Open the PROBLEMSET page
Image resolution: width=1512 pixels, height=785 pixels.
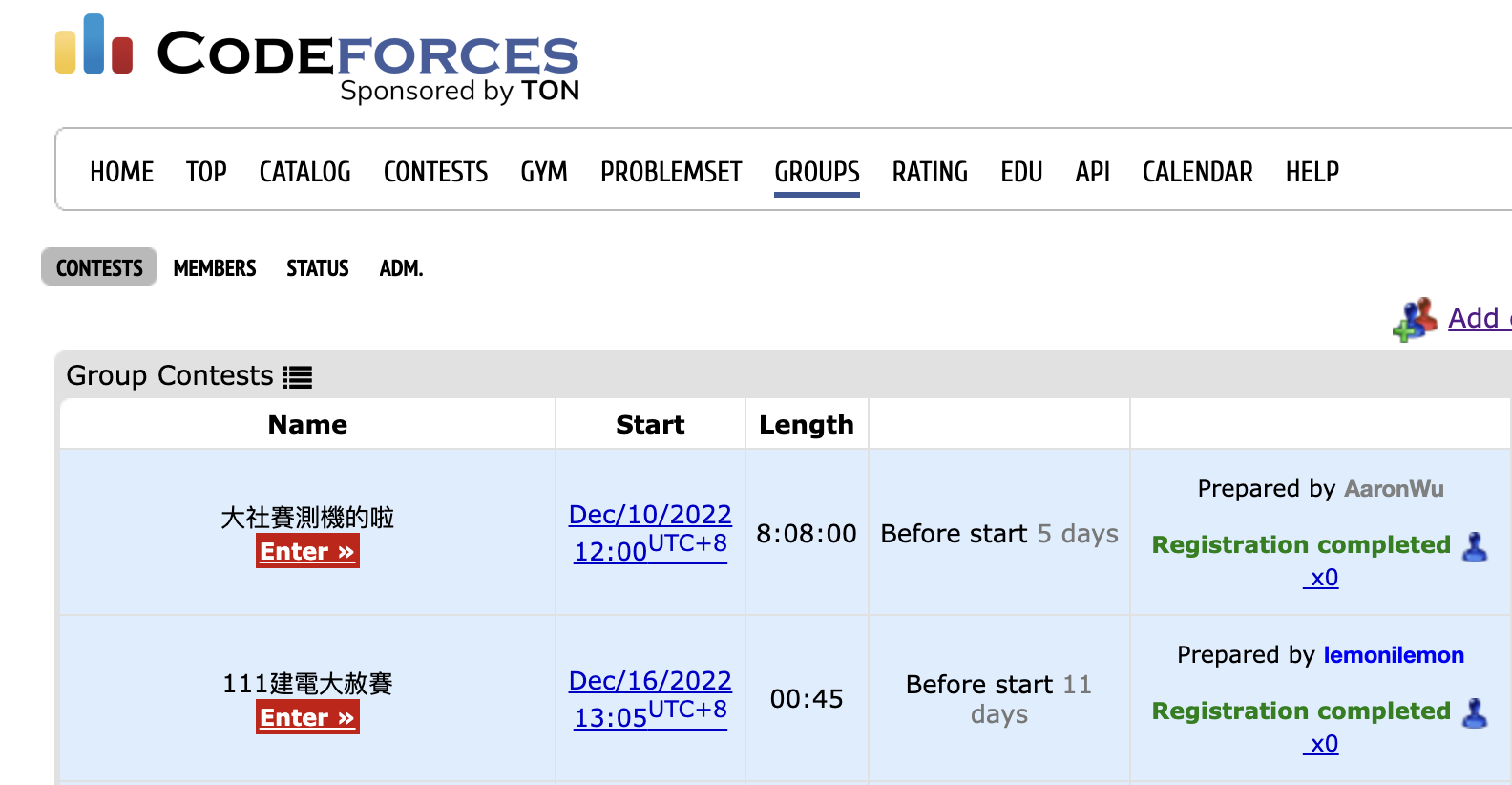pos(671,172)
